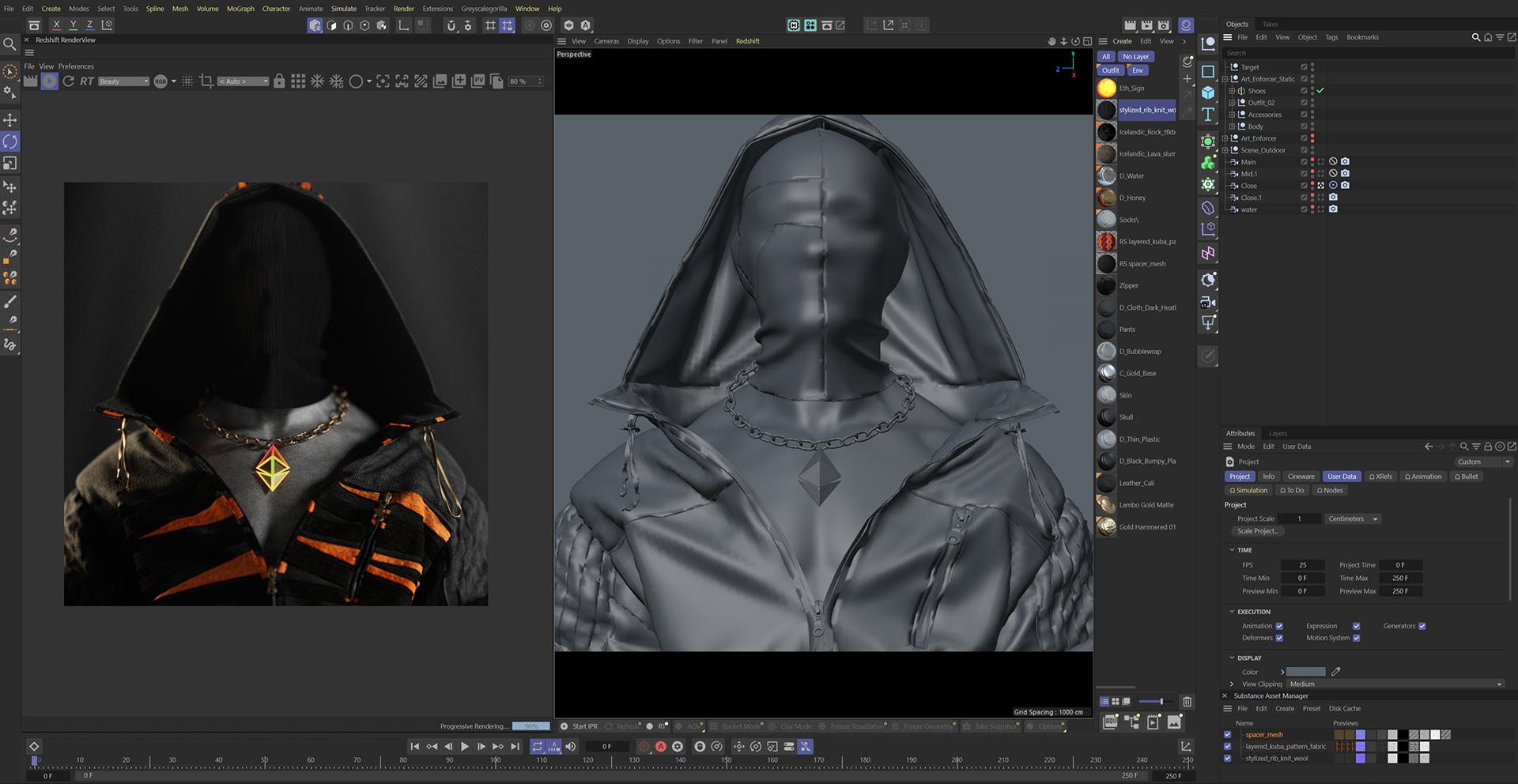Click the Text spline tool icon
1518x784 pixels.
click(x=1208, y=115)
